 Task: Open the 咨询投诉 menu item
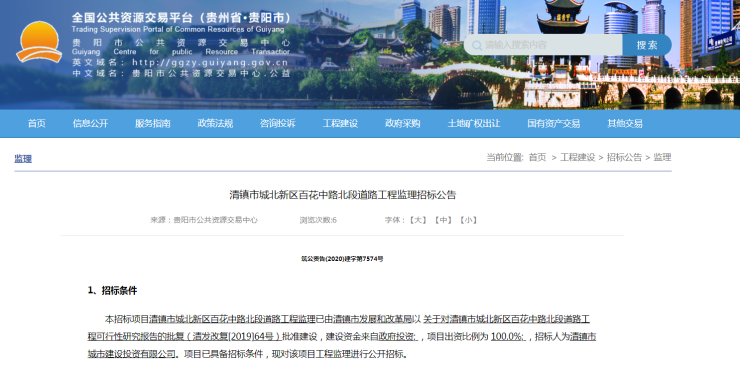278,124
